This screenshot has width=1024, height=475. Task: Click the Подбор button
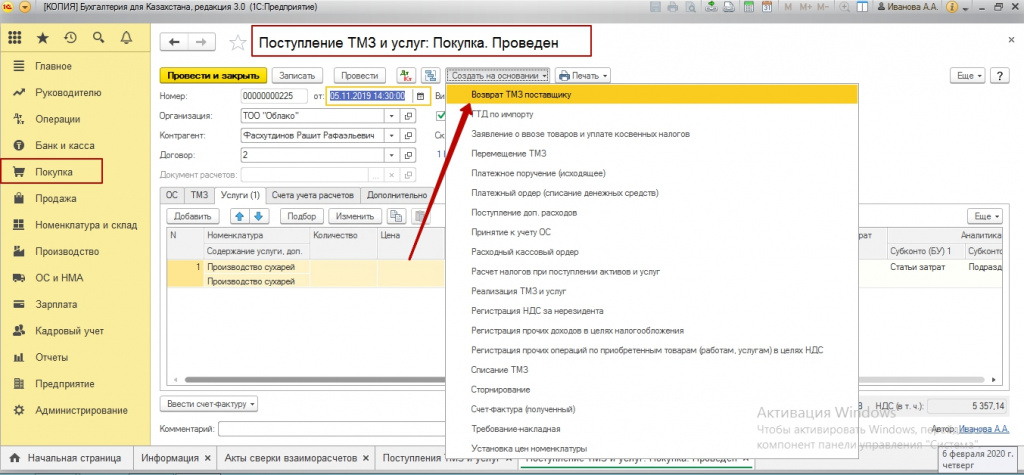tap(302, 216)
